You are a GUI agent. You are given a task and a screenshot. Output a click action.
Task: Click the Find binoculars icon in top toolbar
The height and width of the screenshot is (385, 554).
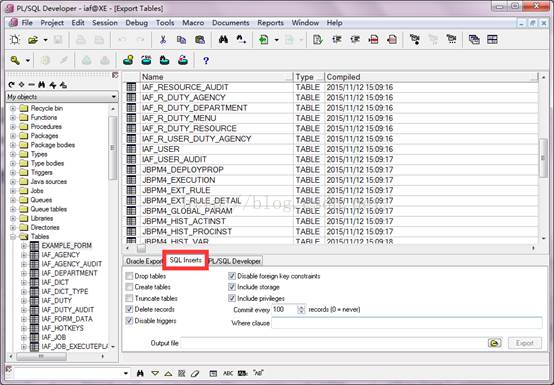(223, 40)
